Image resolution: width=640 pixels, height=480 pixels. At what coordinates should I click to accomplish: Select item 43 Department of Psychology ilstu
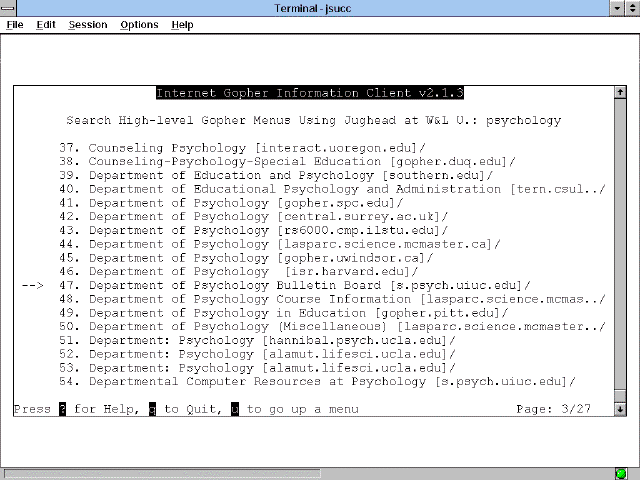pyautogui.click(x=253, y=231)
